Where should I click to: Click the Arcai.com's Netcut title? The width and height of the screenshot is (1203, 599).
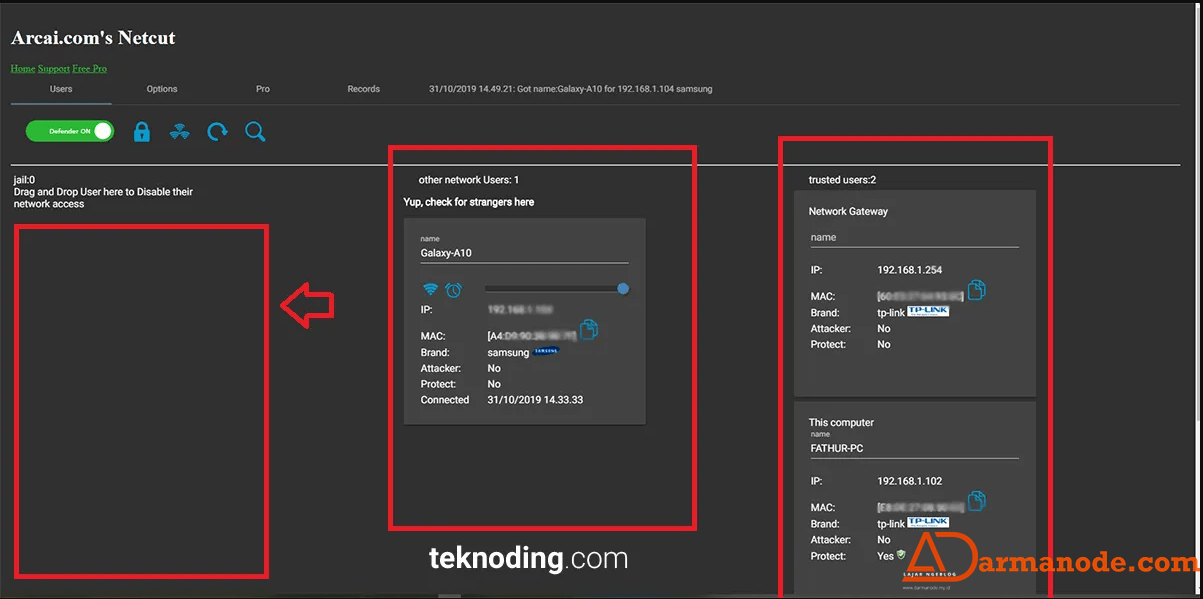click(93, 38)
